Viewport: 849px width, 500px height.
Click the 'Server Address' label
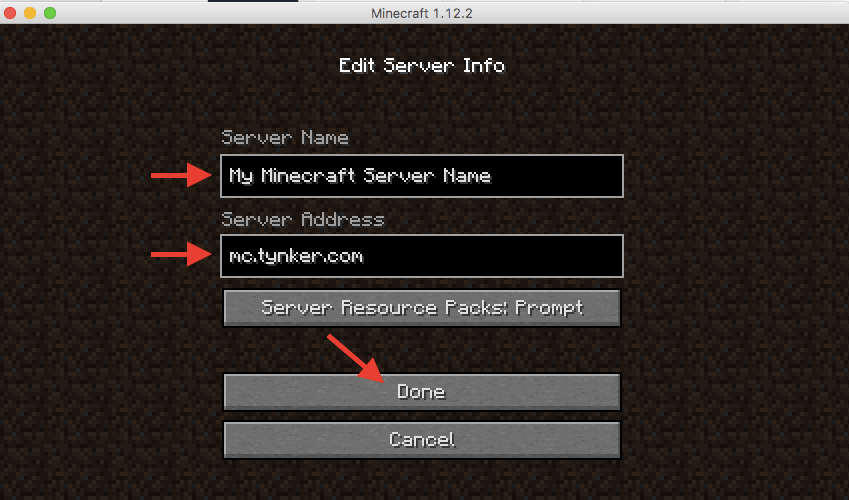(x=303, y=219)
